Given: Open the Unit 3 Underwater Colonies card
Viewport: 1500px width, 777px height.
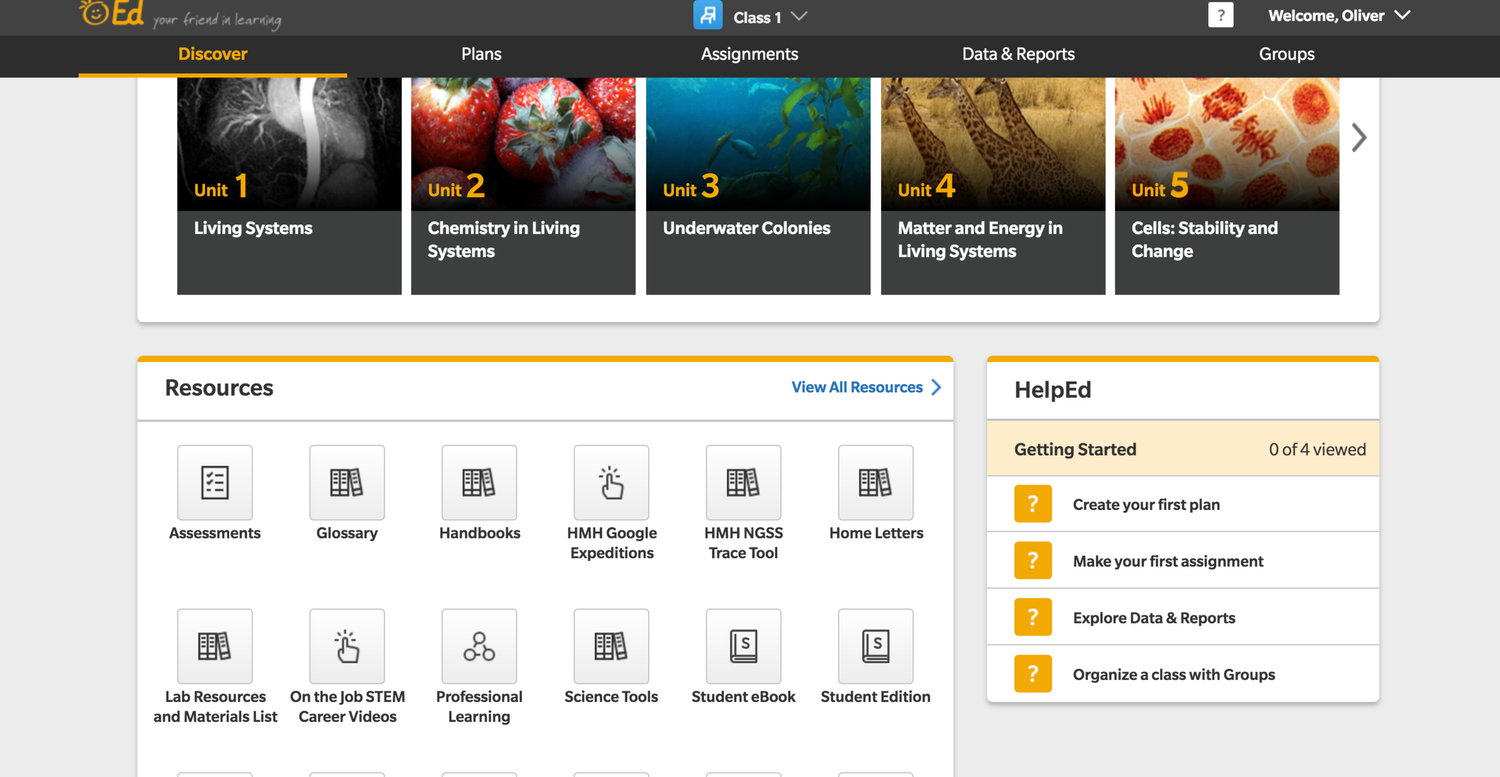Looking at the screenshot, I should (x=757, y=186).
